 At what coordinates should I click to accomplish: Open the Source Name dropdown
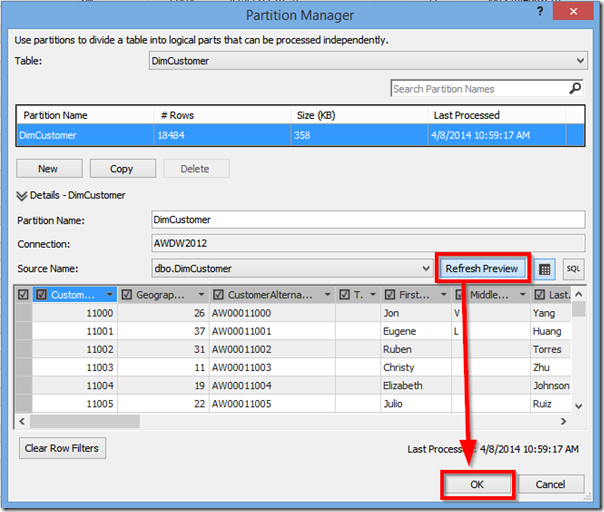click(426, 269)
